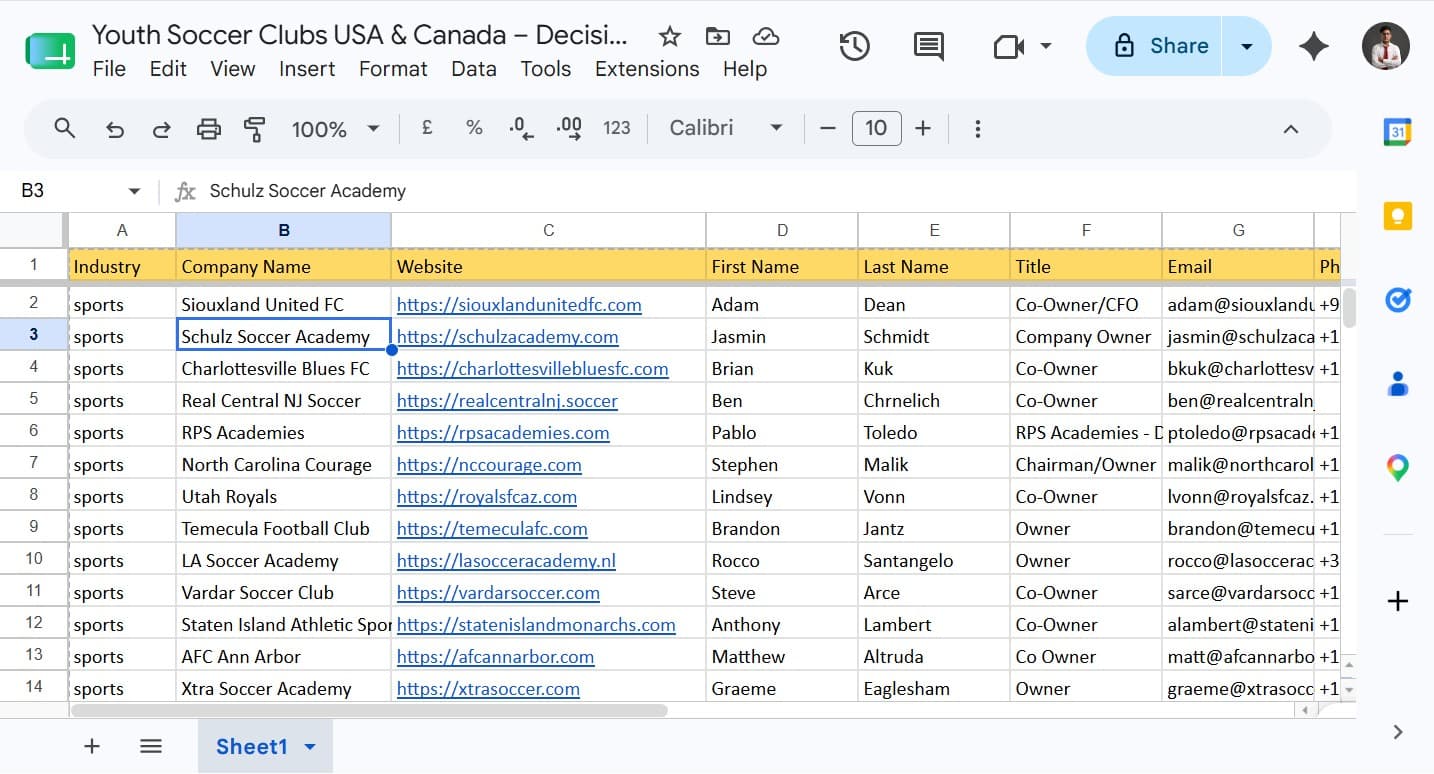Format as currency pound icon
Image resolution: width=1434 pixels, height=774 pixels.
[427, 128]
